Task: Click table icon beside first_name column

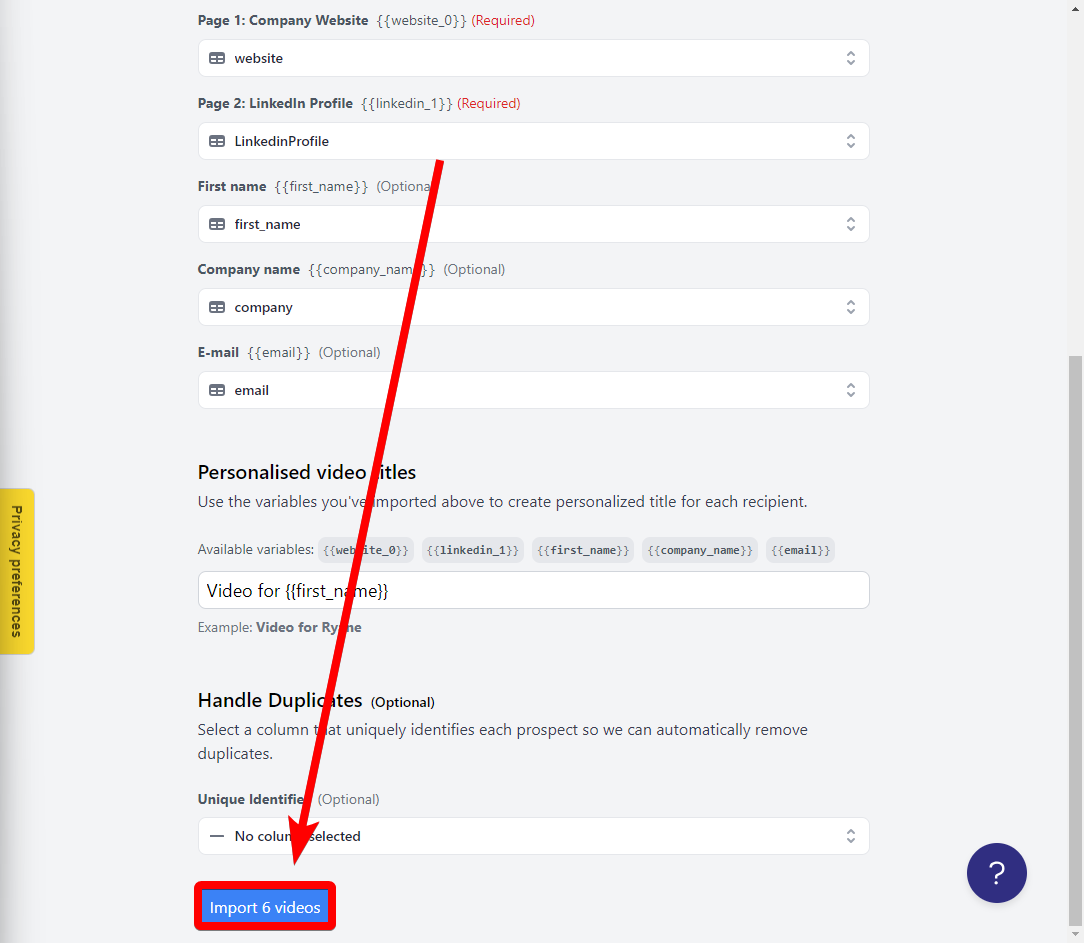Action: [217, 224]
